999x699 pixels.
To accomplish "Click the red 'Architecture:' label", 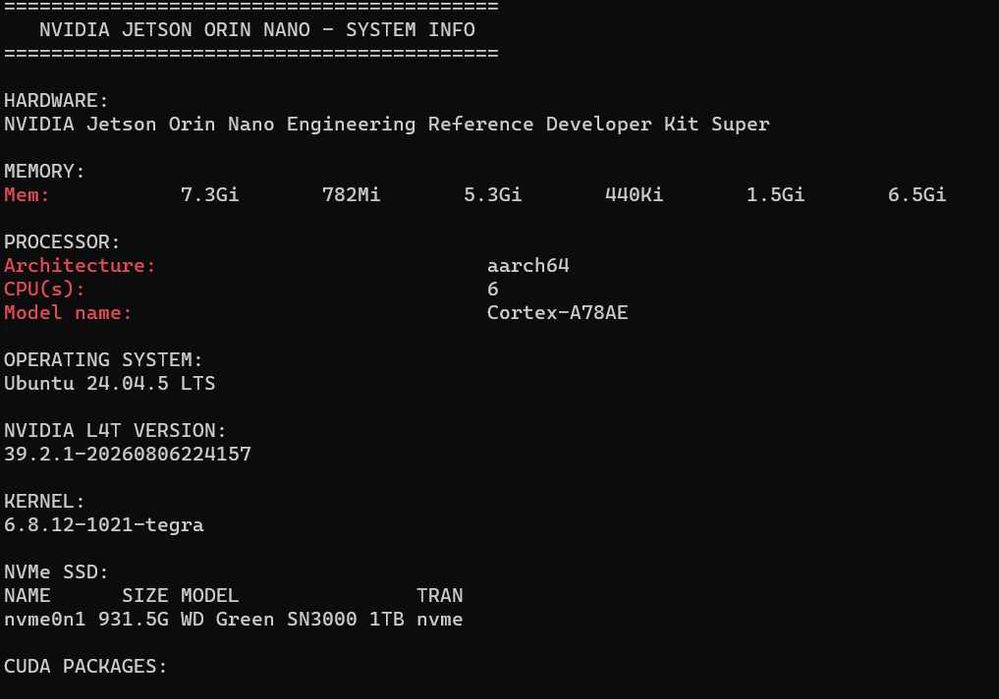I will click(80, 266).
